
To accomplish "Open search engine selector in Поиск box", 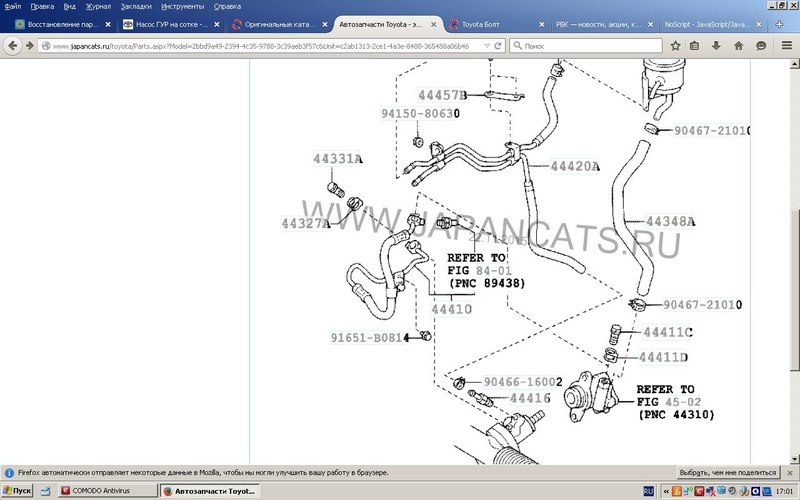I will (x=518, y=45).
